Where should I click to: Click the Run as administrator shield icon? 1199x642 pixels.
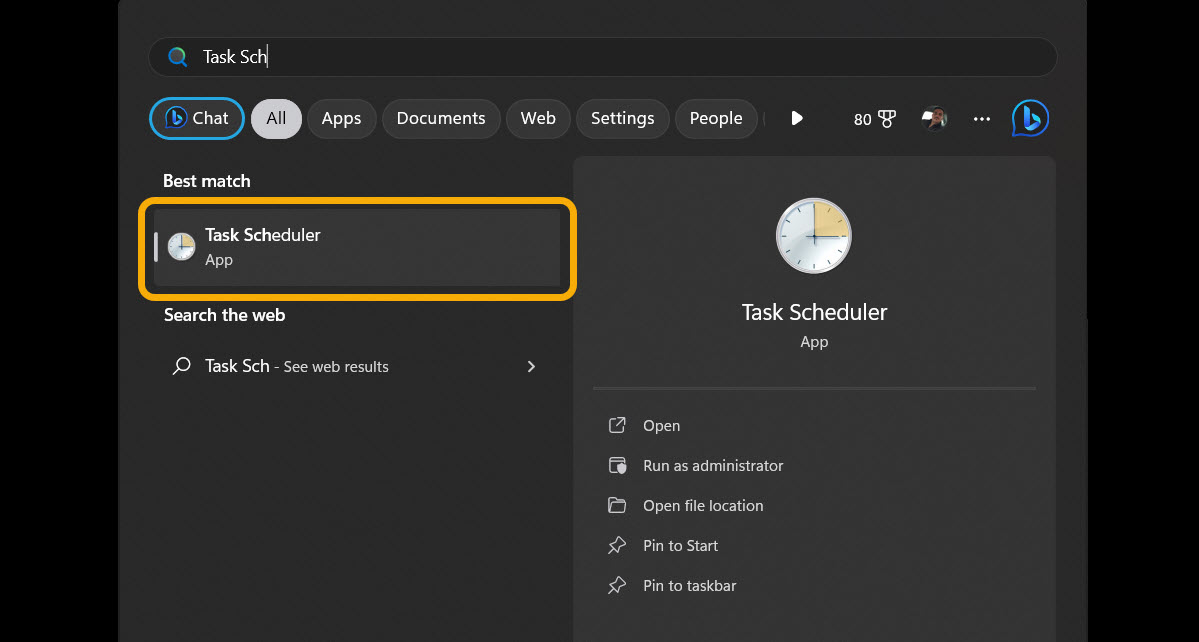pos(618,465)
